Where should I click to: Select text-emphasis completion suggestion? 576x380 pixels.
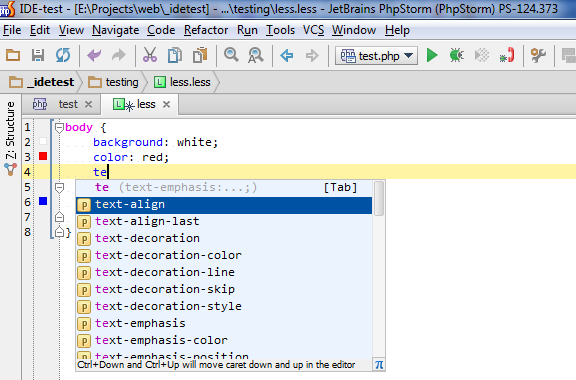(224, 323)
